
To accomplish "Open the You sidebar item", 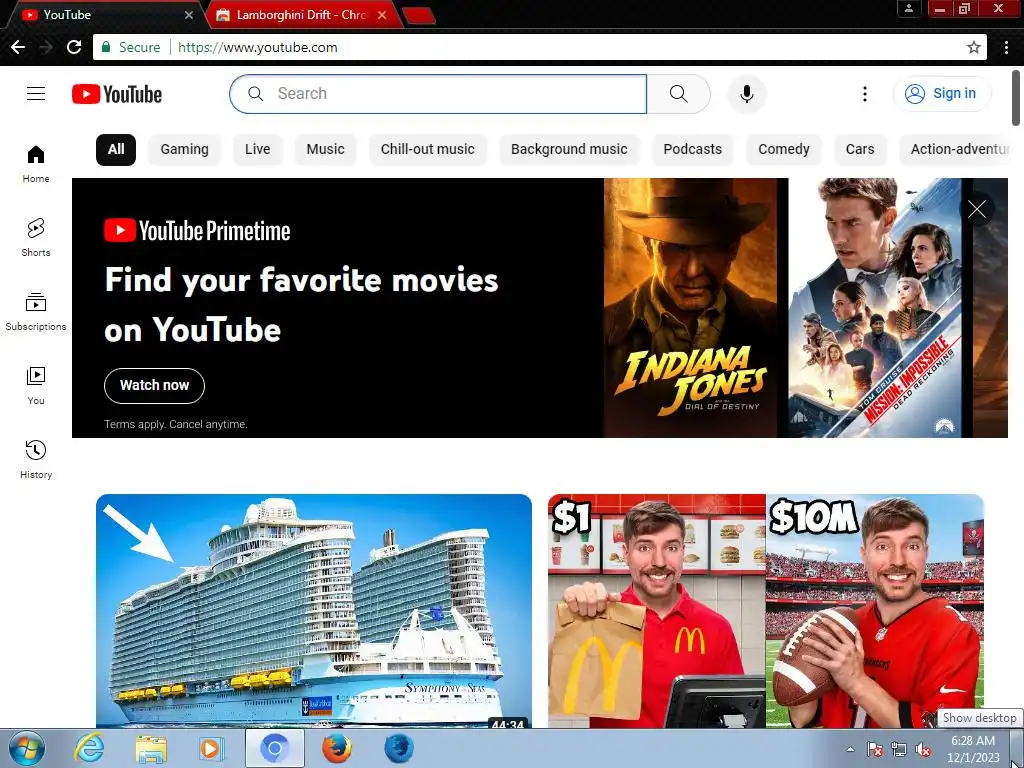I will click(x=36, y=385).
